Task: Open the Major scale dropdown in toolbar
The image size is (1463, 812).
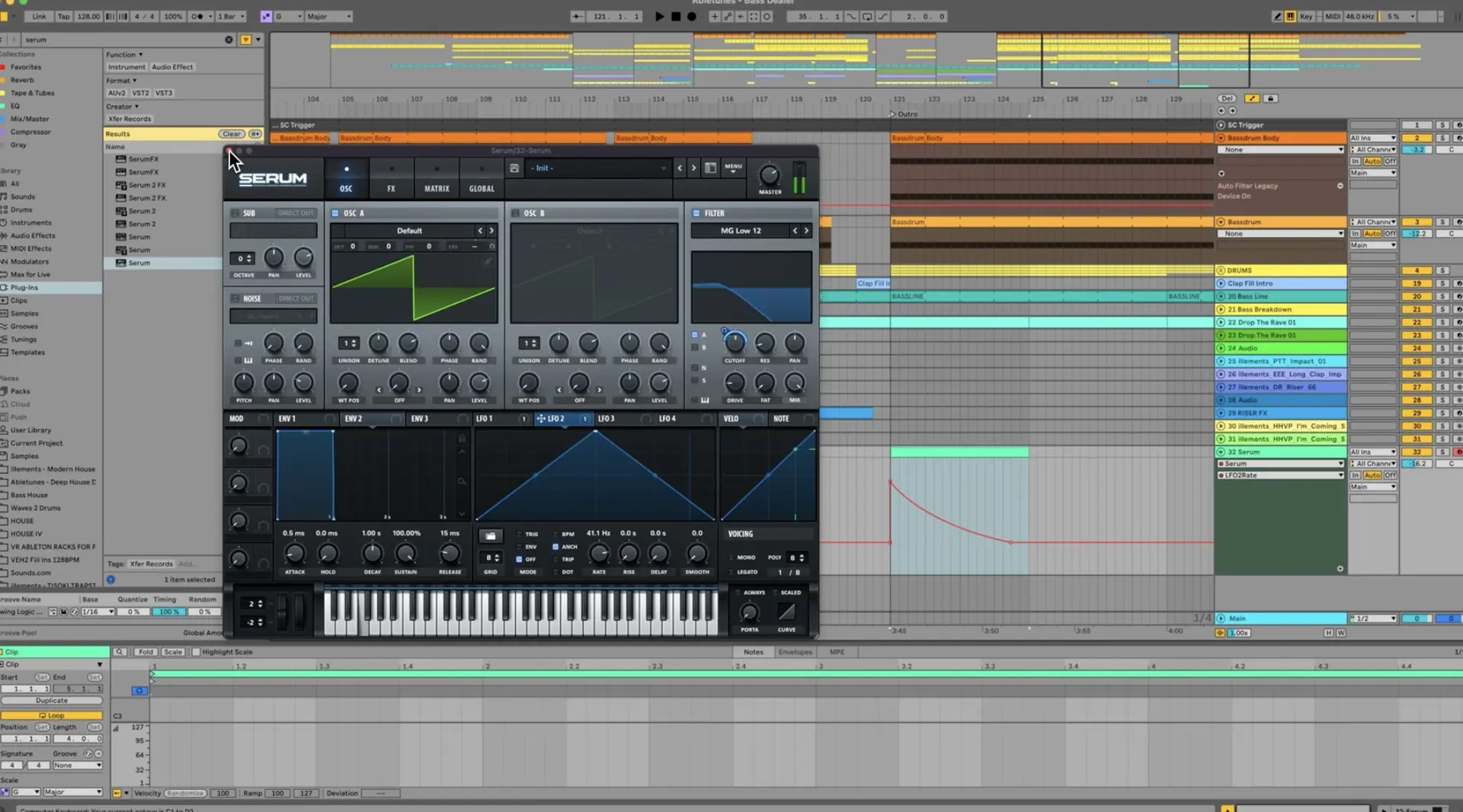Action: tap(329, 16)
